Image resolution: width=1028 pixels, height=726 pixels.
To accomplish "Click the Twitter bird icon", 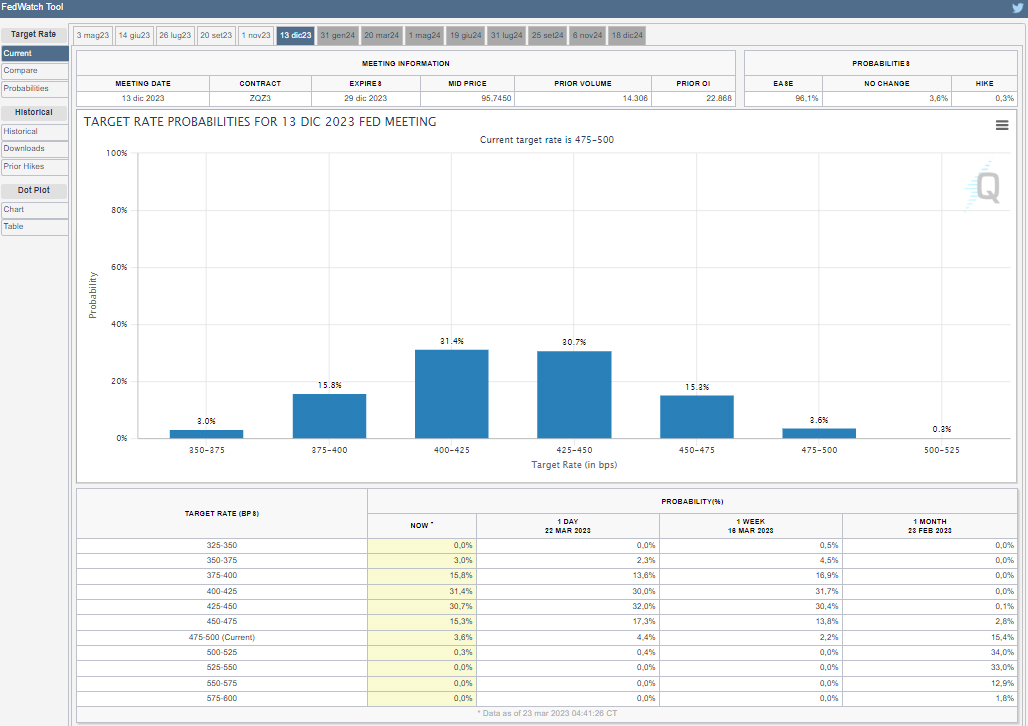I will 1017,7.
